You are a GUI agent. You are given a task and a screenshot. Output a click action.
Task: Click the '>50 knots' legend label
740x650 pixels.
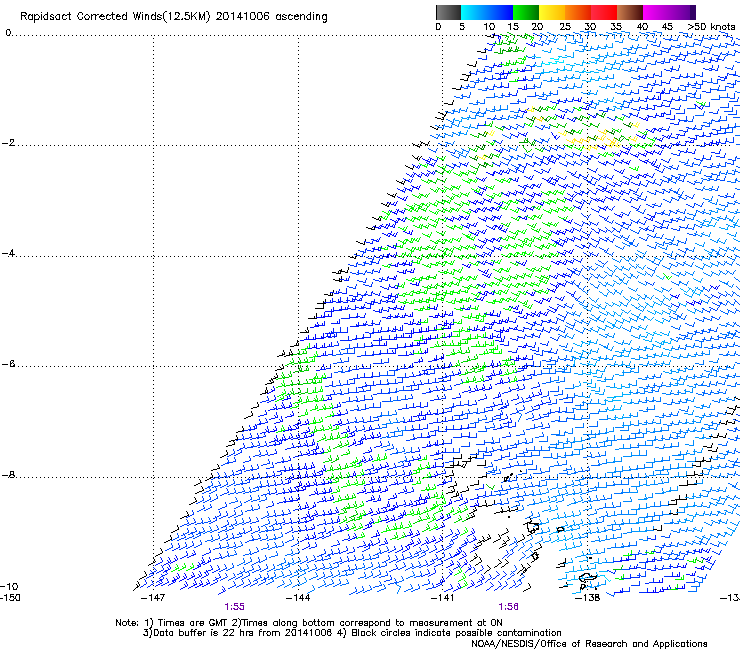coord(711,27)
